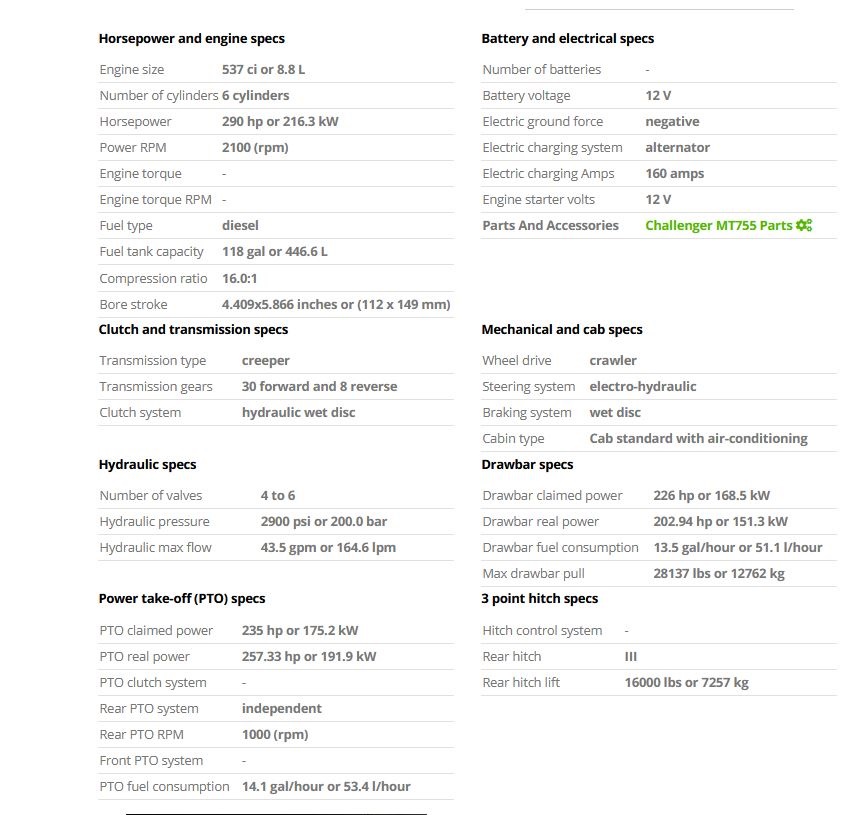This screenshot has height=815, width=845.
Task: Open the Challenger MT755 Parts link
Action: point(718,226)
